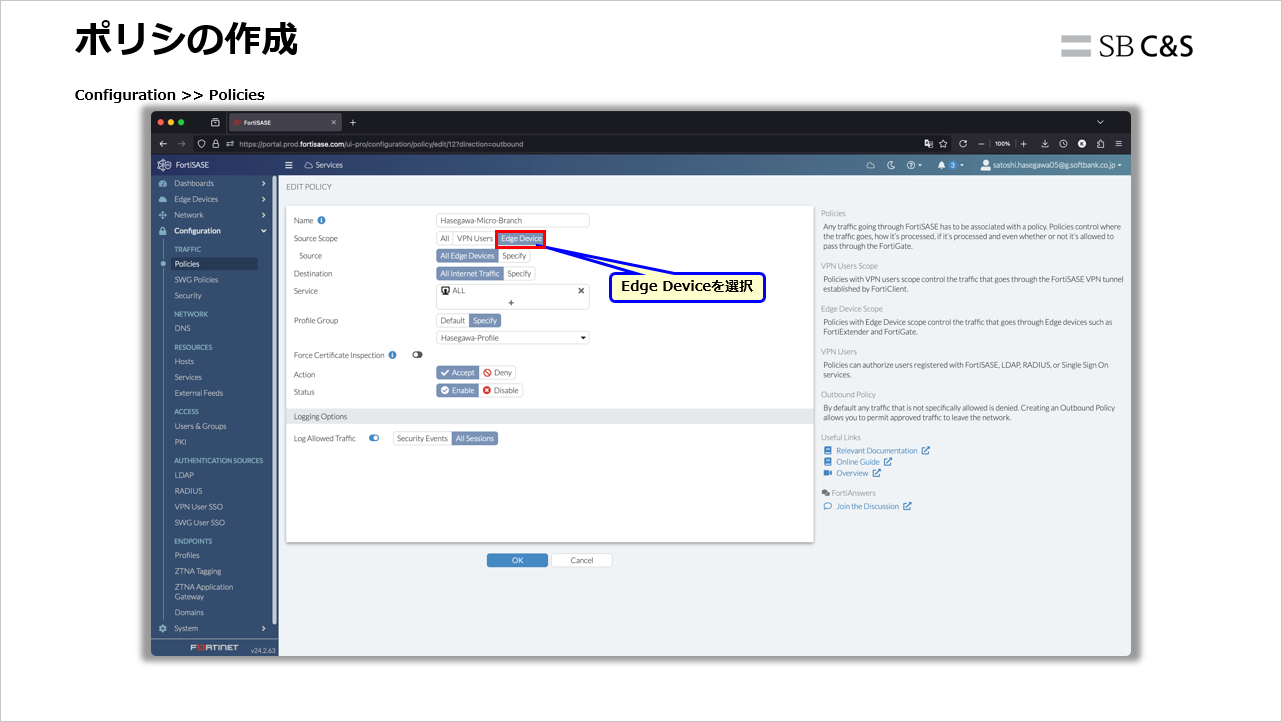1282x722 pixels.
Task: Expand the Dashboards sidebar section
Action: (264, 183)
